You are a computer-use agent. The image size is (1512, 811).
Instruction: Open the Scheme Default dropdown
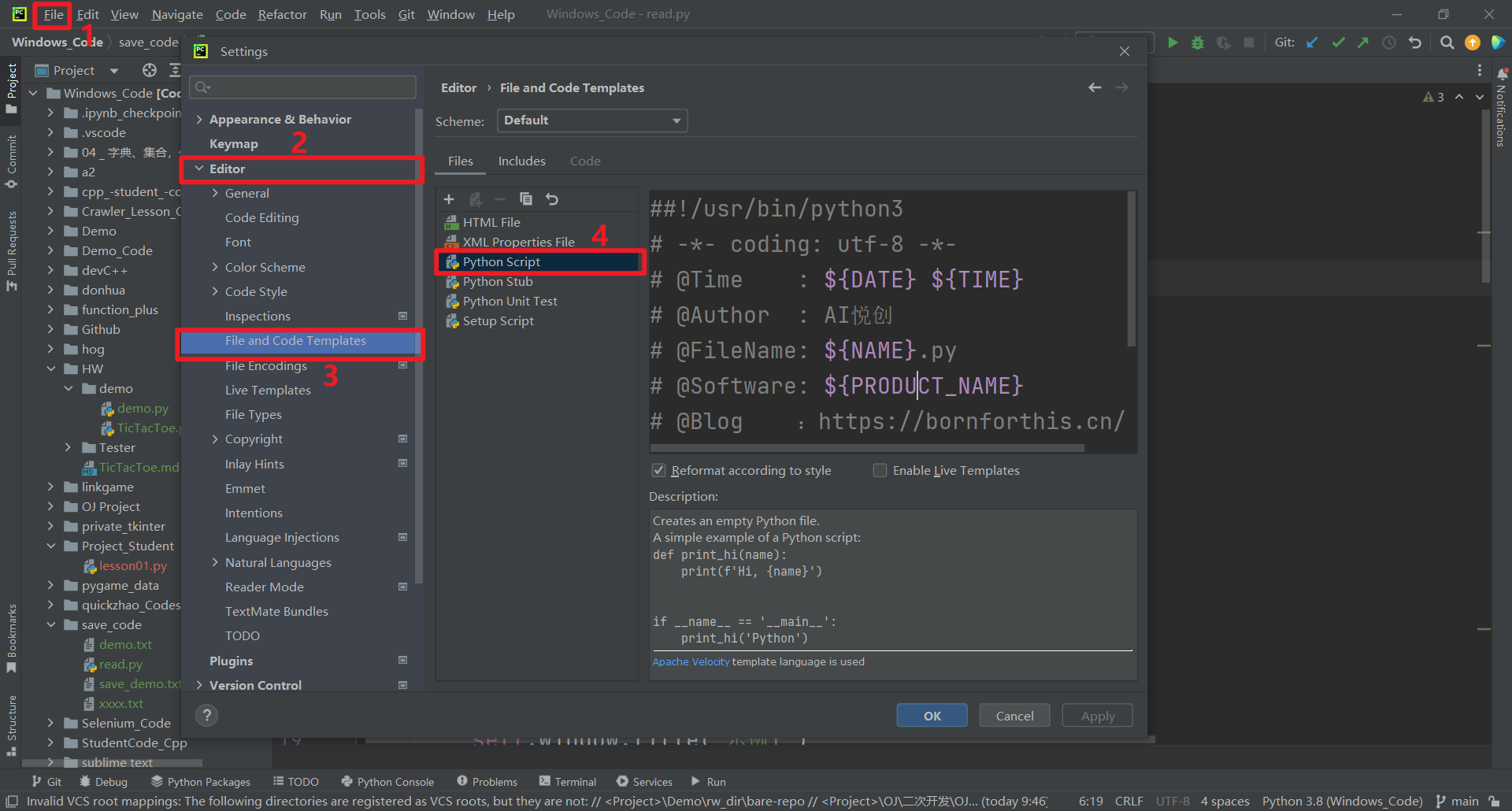click(592, 120)
